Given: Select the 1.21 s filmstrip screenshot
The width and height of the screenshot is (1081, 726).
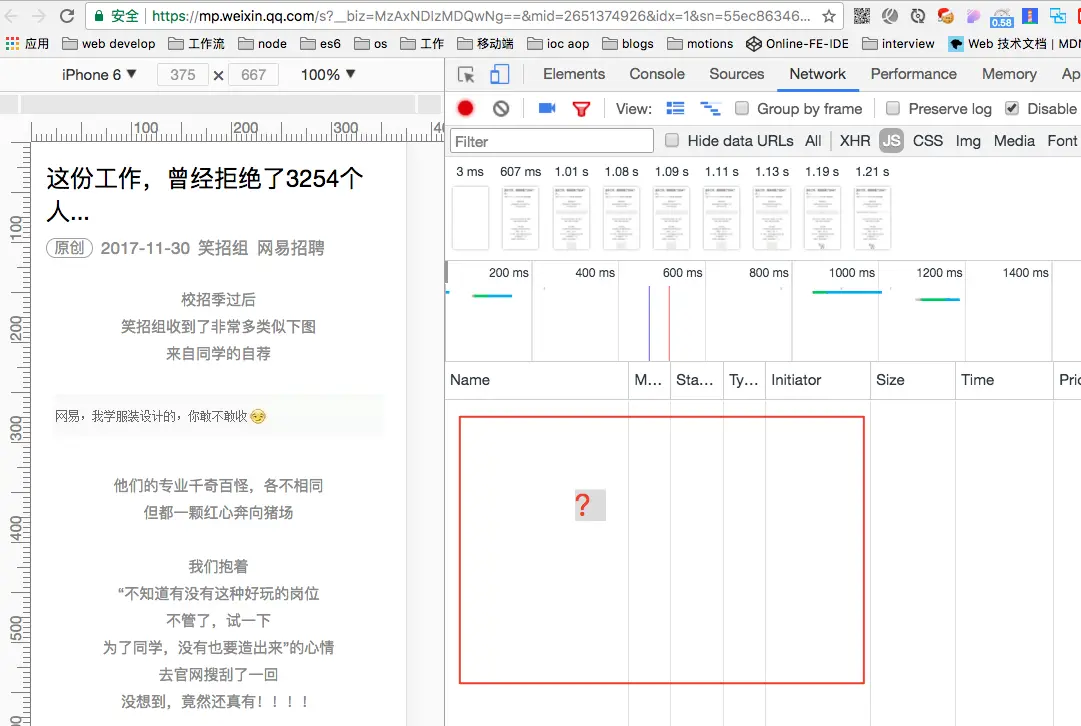Looking at the screenshot, I should click(x=872, y=218).
